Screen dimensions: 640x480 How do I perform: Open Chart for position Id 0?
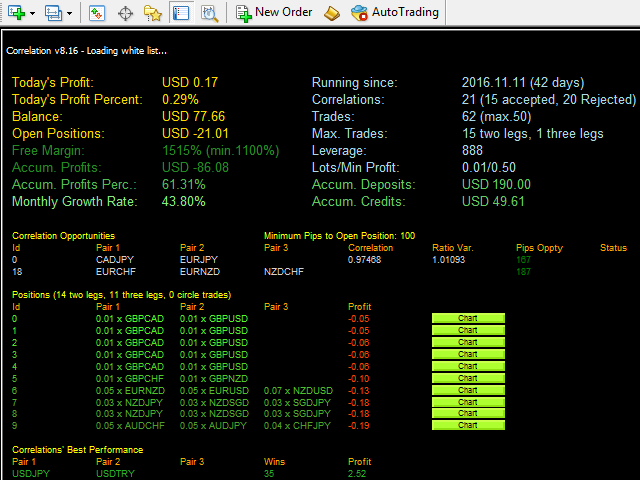[x=468, y=318]
